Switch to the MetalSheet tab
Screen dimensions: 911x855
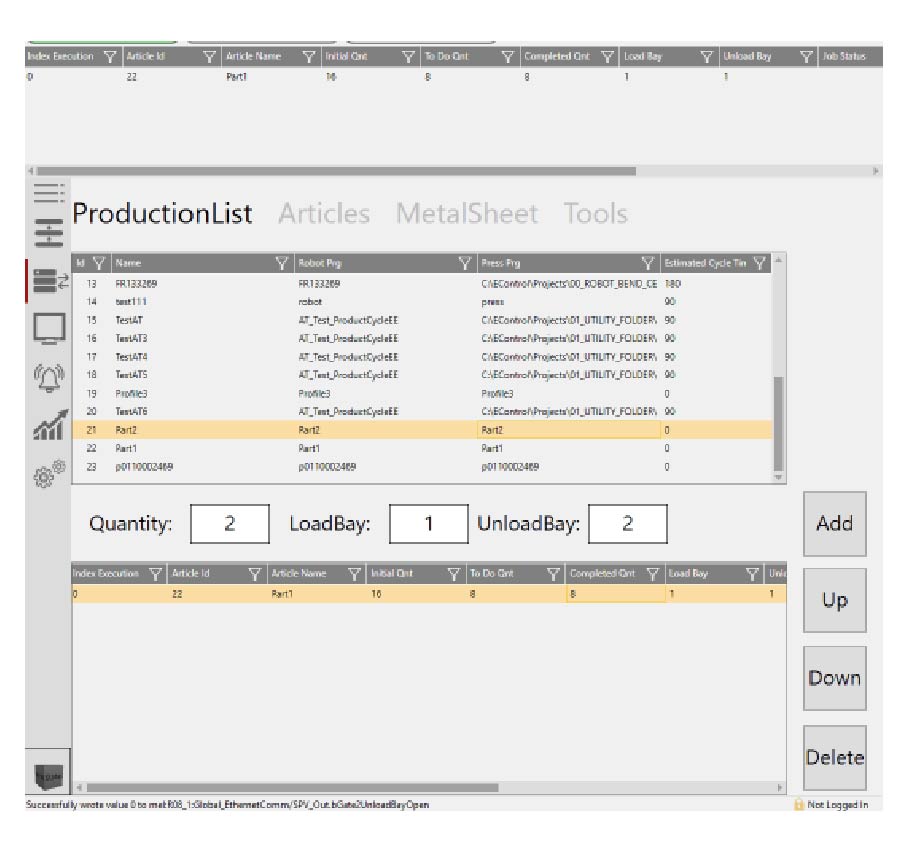tap(467, 214)
